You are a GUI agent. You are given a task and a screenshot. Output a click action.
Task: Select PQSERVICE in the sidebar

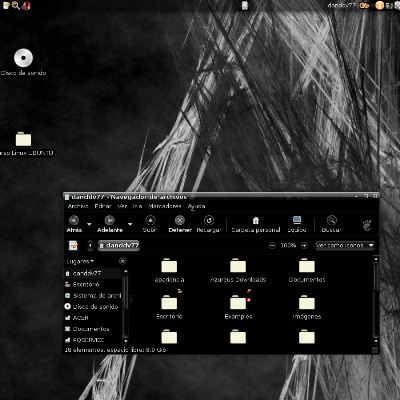(92, 340)
